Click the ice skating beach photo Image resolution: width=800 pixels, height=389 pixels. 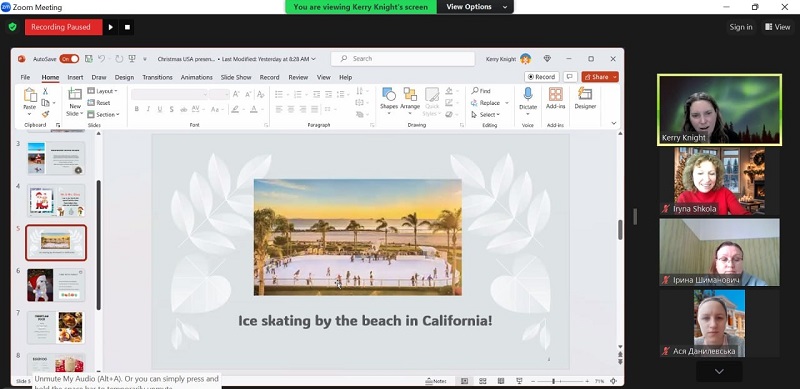coord(358,237)
